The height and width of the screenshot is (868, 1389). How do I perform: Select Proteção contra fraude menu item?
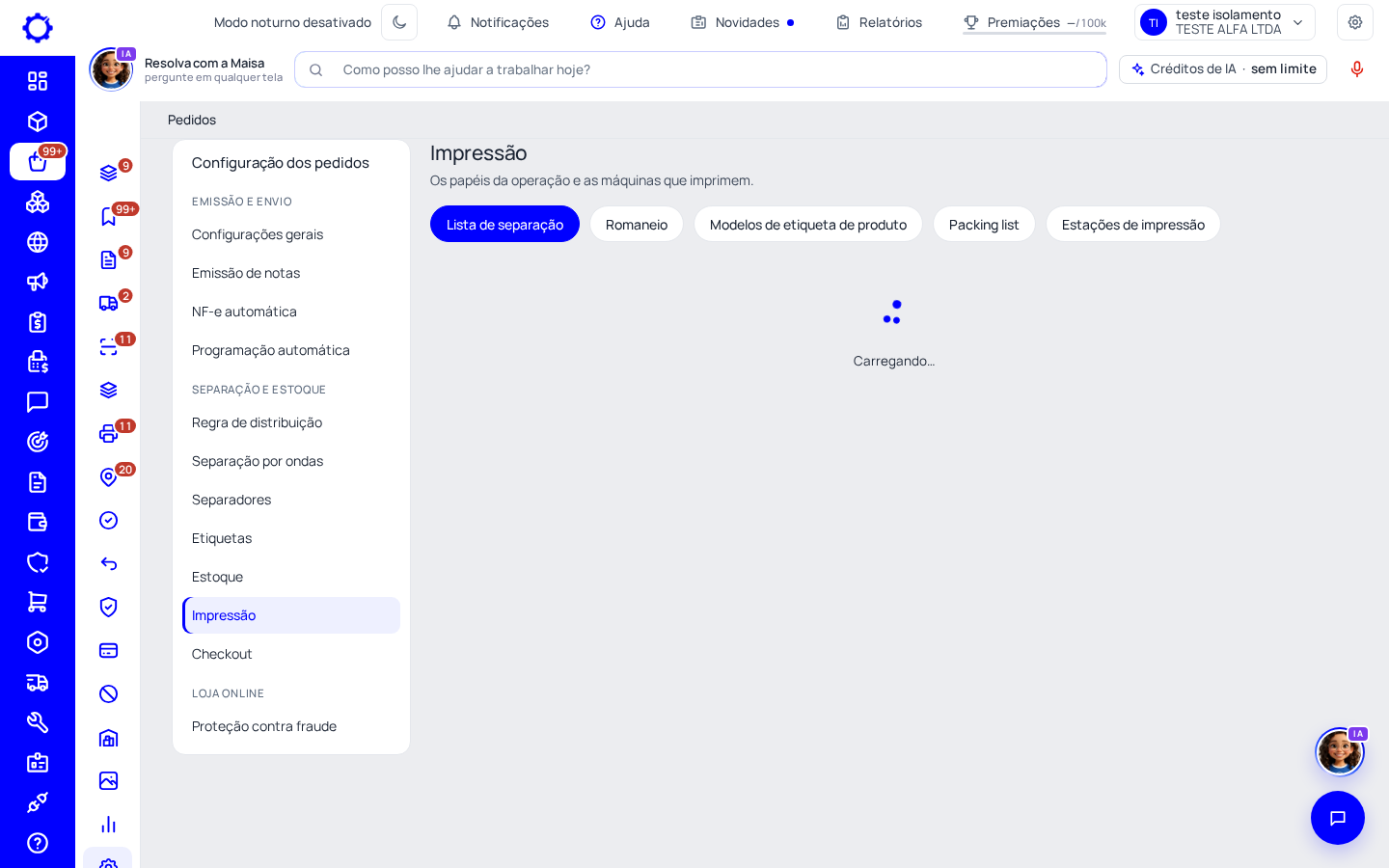(291, 726)
